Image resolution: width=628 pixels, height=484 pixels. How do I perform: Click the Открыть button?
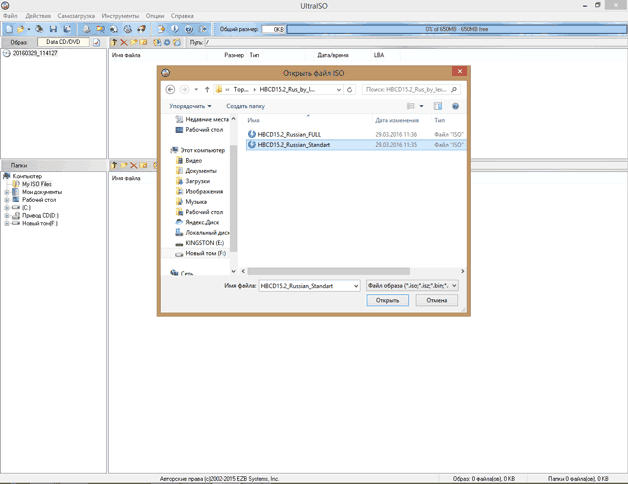click(x=387, y=300)
